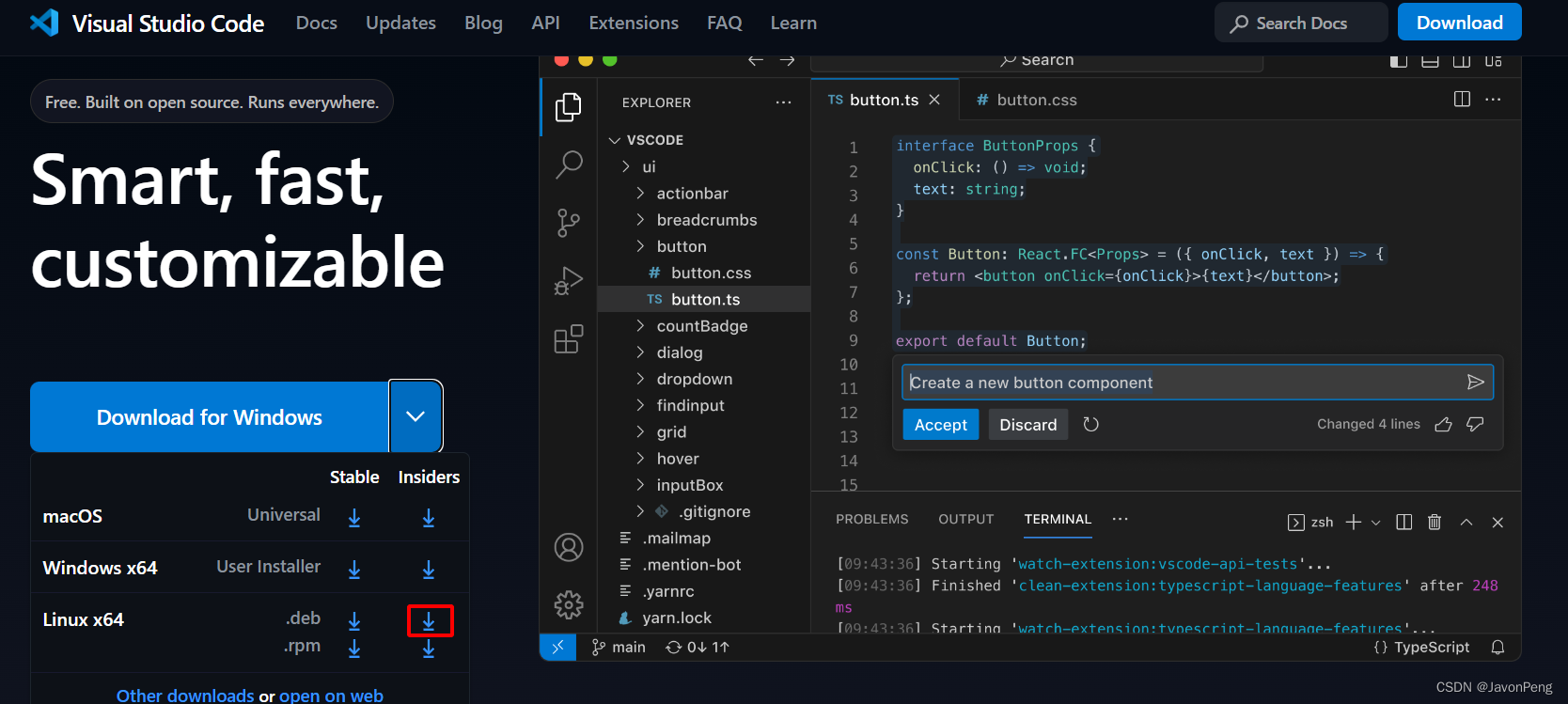Split the terminal panel
Screen dimensions: 1568x704
tap(1404, 522)
